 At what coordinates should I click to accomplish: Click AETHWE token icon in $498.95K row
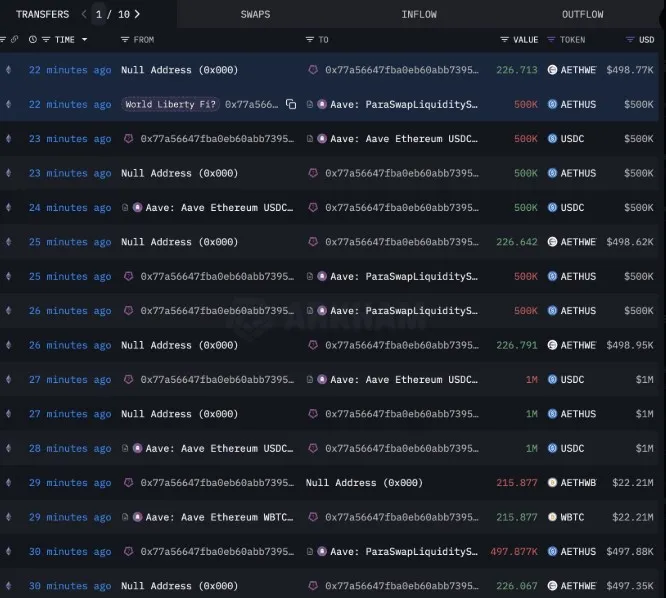click(x=552, y=345)
